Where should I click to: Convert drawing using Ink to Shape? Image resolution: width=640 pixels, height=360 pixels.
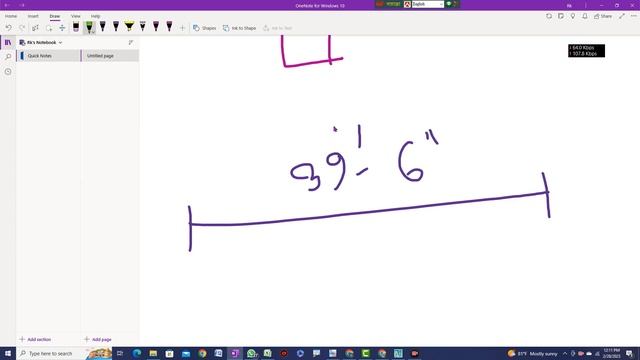(240, 28)
